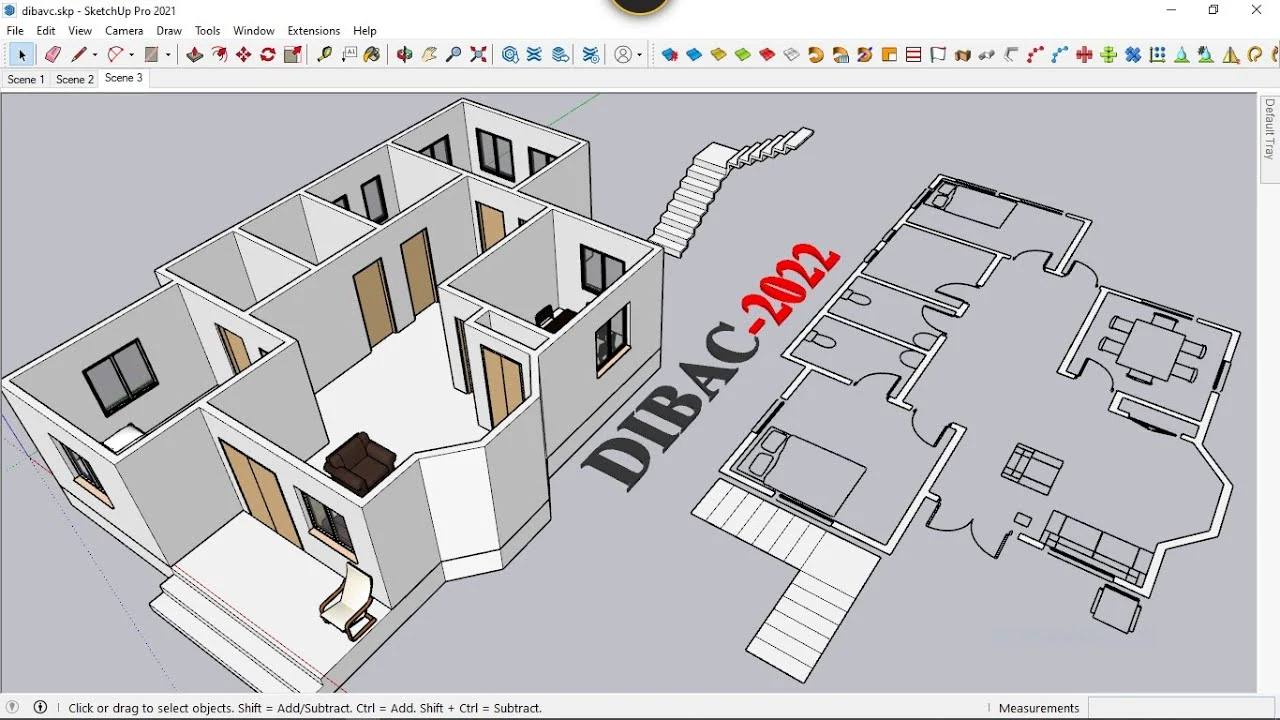Select the Pan hand tool
This screenshot has width=1280, height=720.
coord(430,55)
